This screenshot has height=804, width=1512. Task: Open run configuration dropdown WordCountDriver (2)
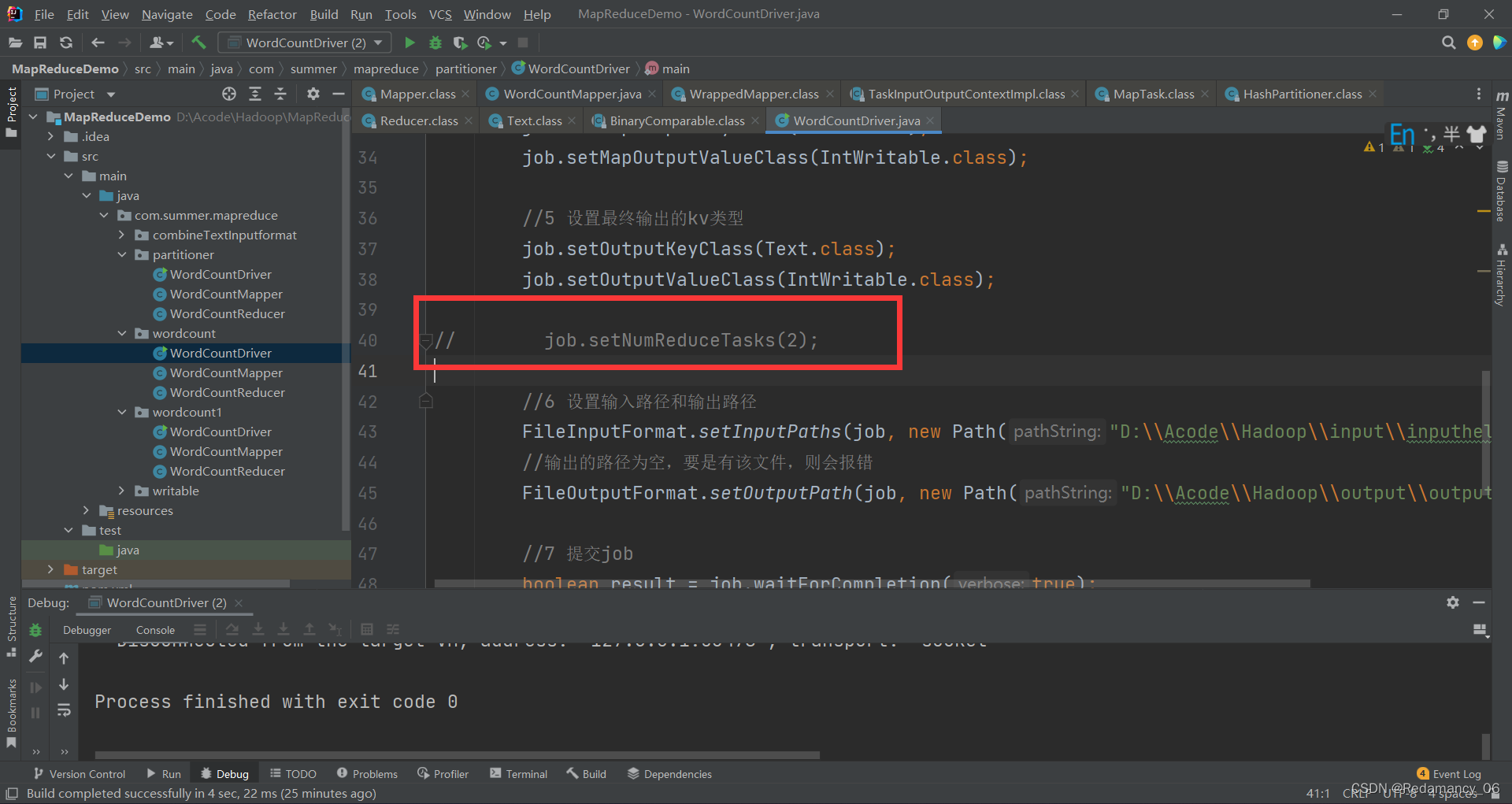tap(305, 43)
